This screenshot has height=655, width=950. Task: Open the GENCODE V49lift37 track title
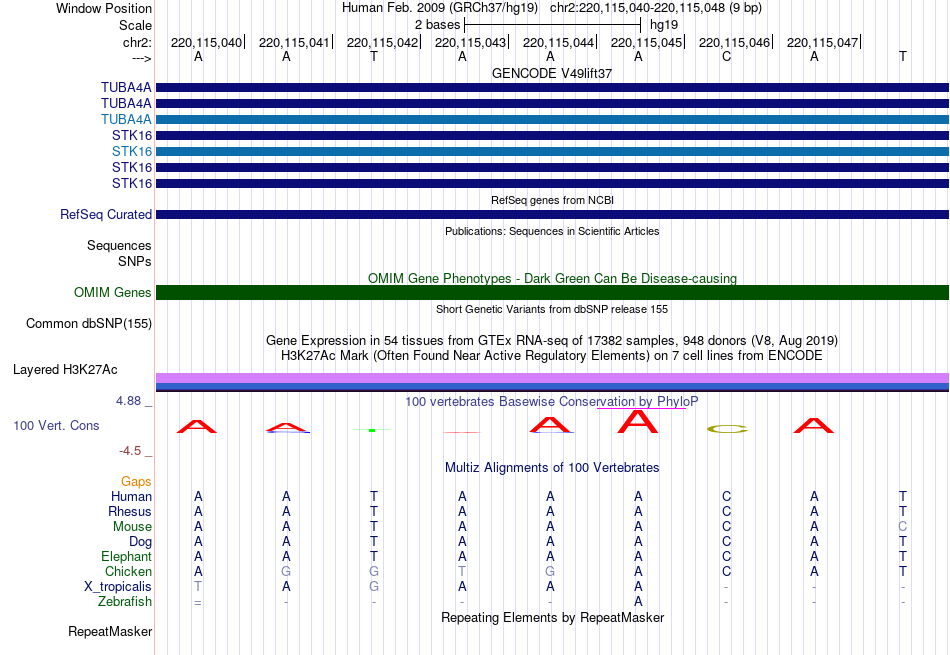tap(552, 73)
